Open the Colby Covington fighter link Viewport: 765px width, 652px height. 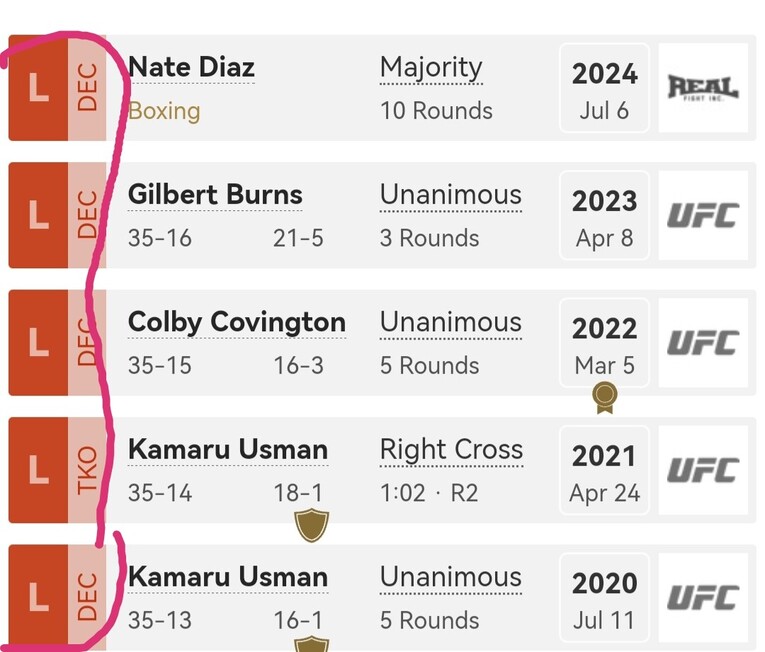pyautogui.click(x=237, y=322)
